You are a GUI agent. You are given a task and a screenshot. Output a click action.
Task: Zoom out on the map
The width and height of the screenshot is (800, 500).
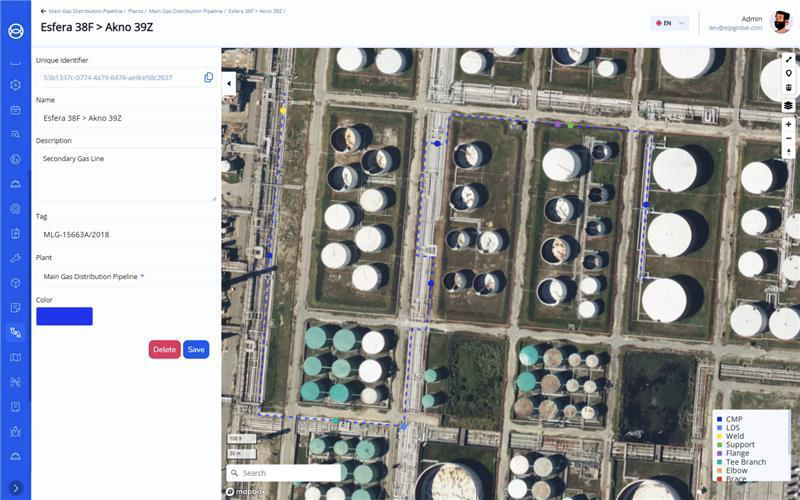click(788, 138)
